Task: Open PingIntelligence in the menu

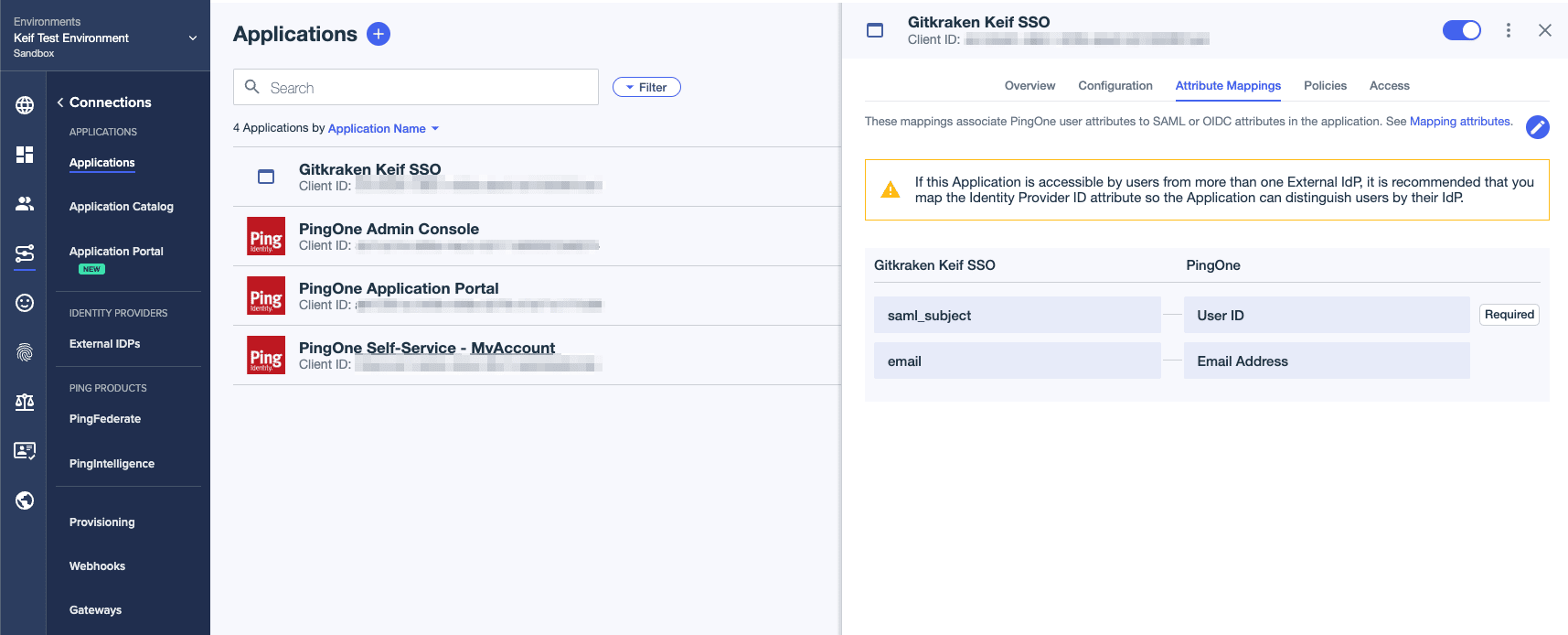Action: pos(112,464)
